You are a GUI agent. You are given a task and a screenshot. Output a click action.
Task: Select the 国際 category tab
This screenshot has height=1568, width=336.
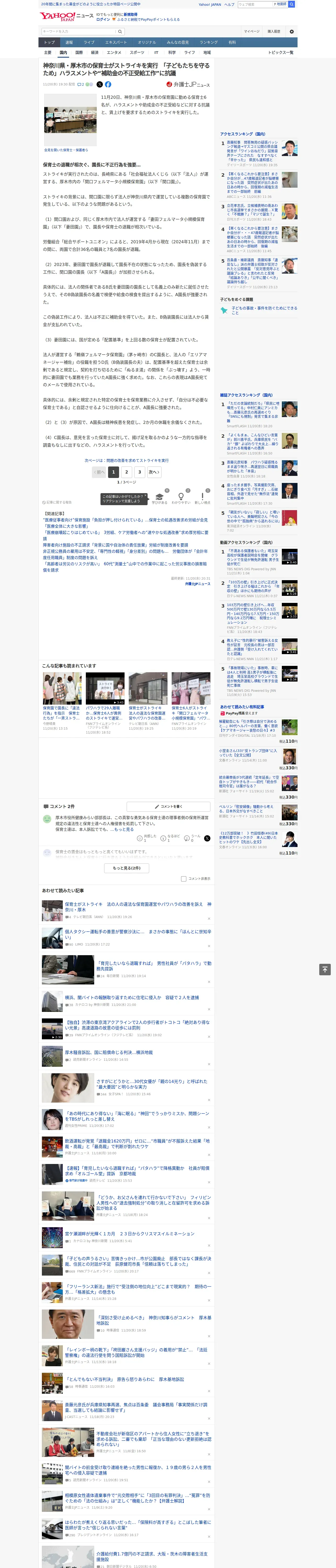pyautogui.click(x=79, y=52)
